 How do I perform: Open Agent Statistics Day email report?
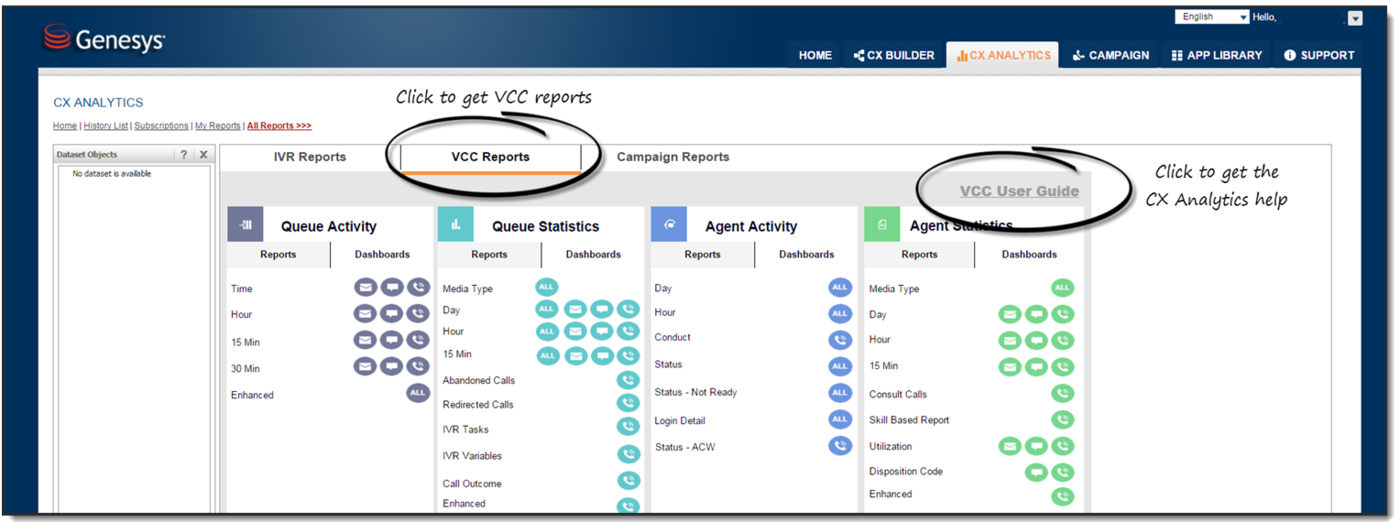[1010, 314]
